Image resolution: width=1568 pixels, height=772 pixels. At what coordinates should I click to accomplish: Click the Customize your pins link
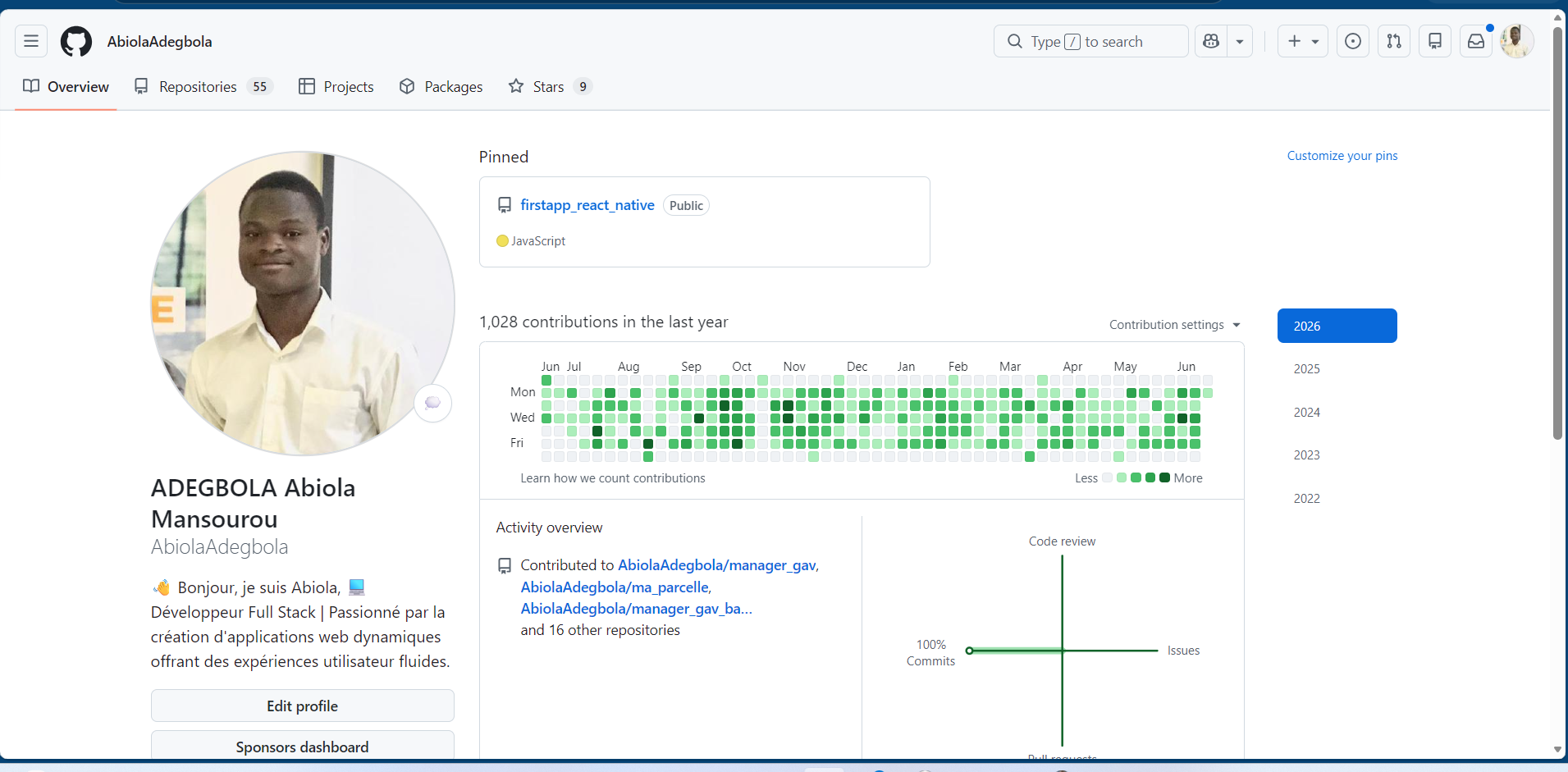(x=1342, y=156)
